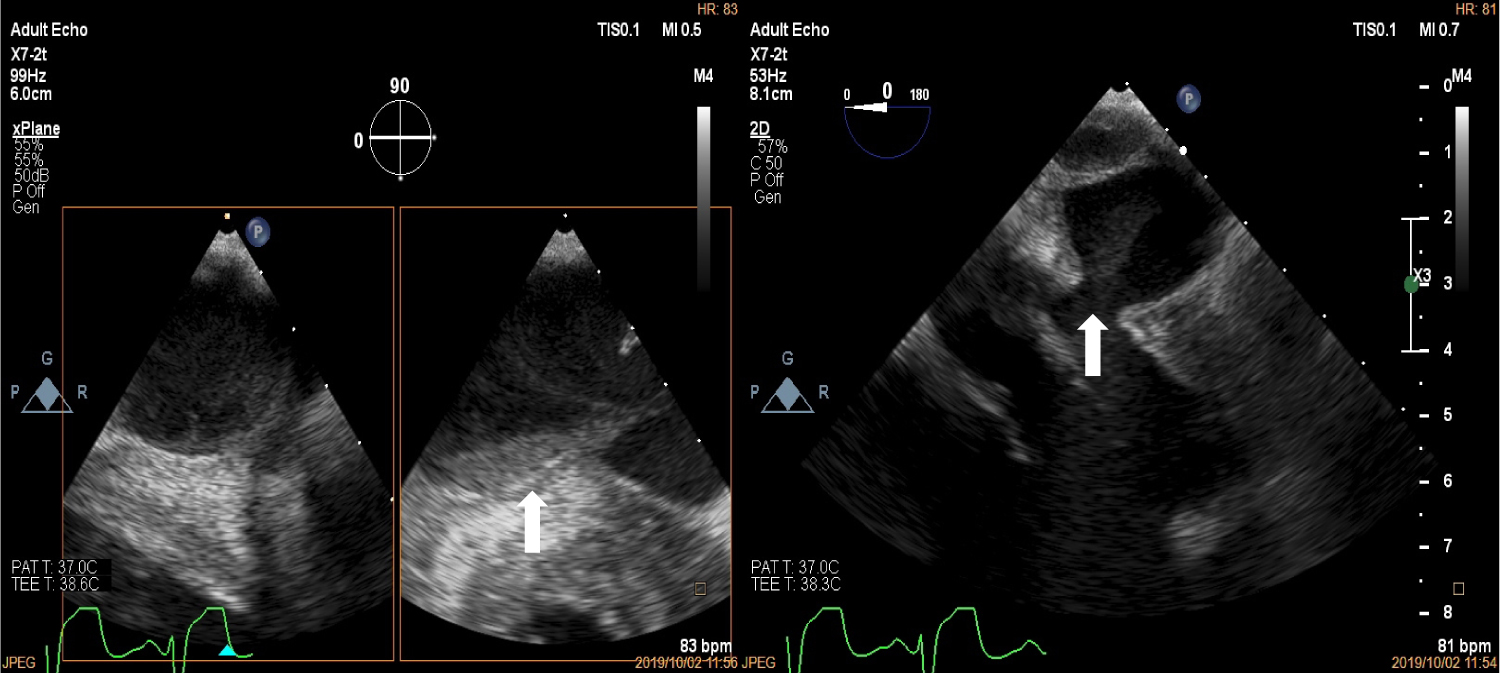
Task: Select the underlined xPlane mode label
Action: click(x=36, y=129)
